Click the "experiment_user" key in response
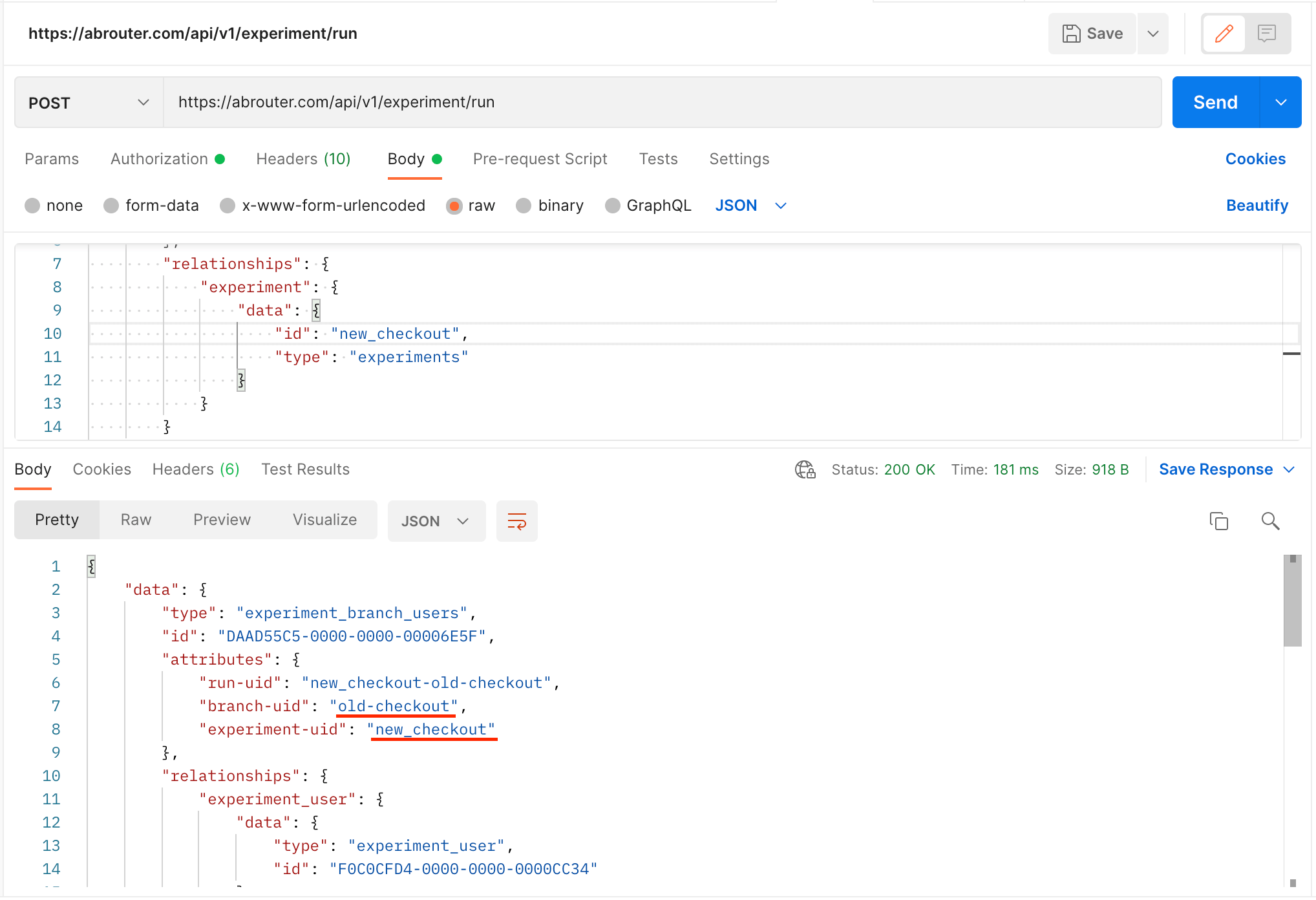 tap(278, 799)
